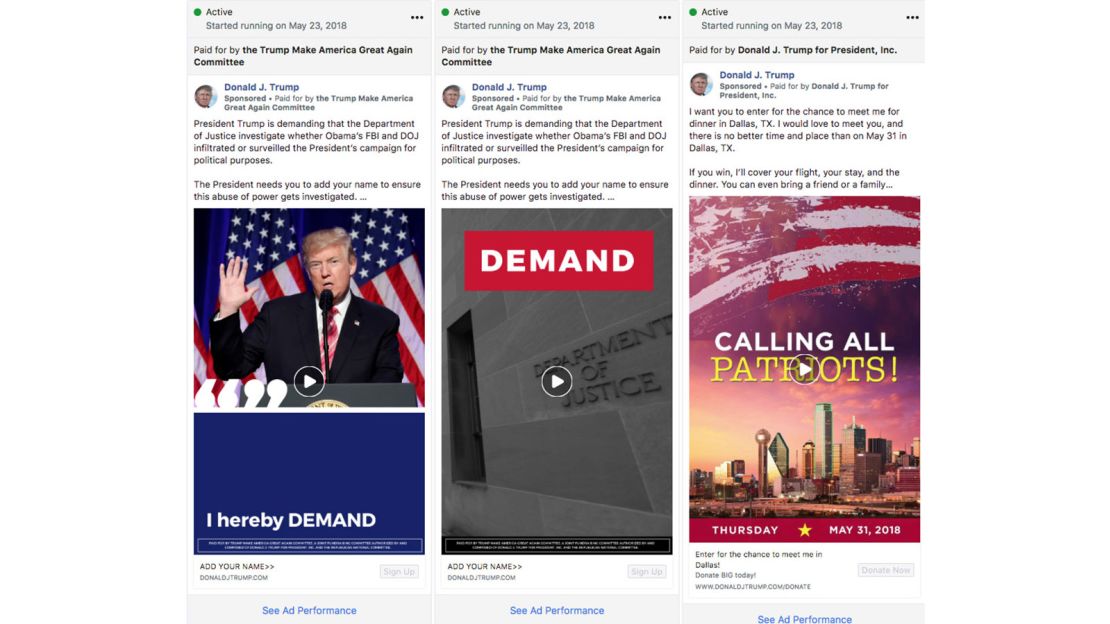Open Donald J. Trump page link in first ad
1110x624 pixels.
coord(261,87)
